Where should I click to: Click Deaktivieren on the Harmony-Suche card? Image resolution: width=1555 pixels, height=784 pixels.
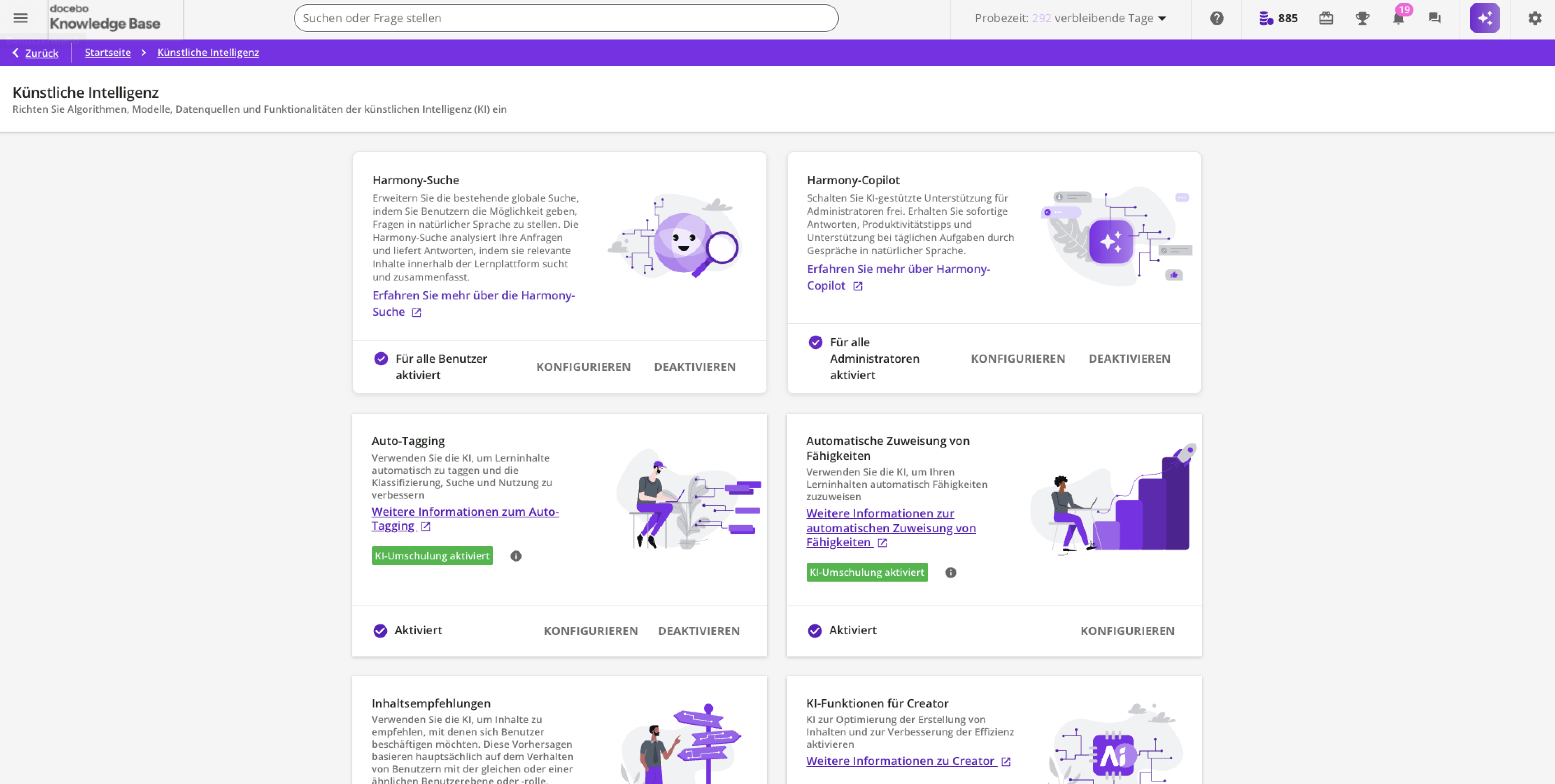[x=694, y=366]
